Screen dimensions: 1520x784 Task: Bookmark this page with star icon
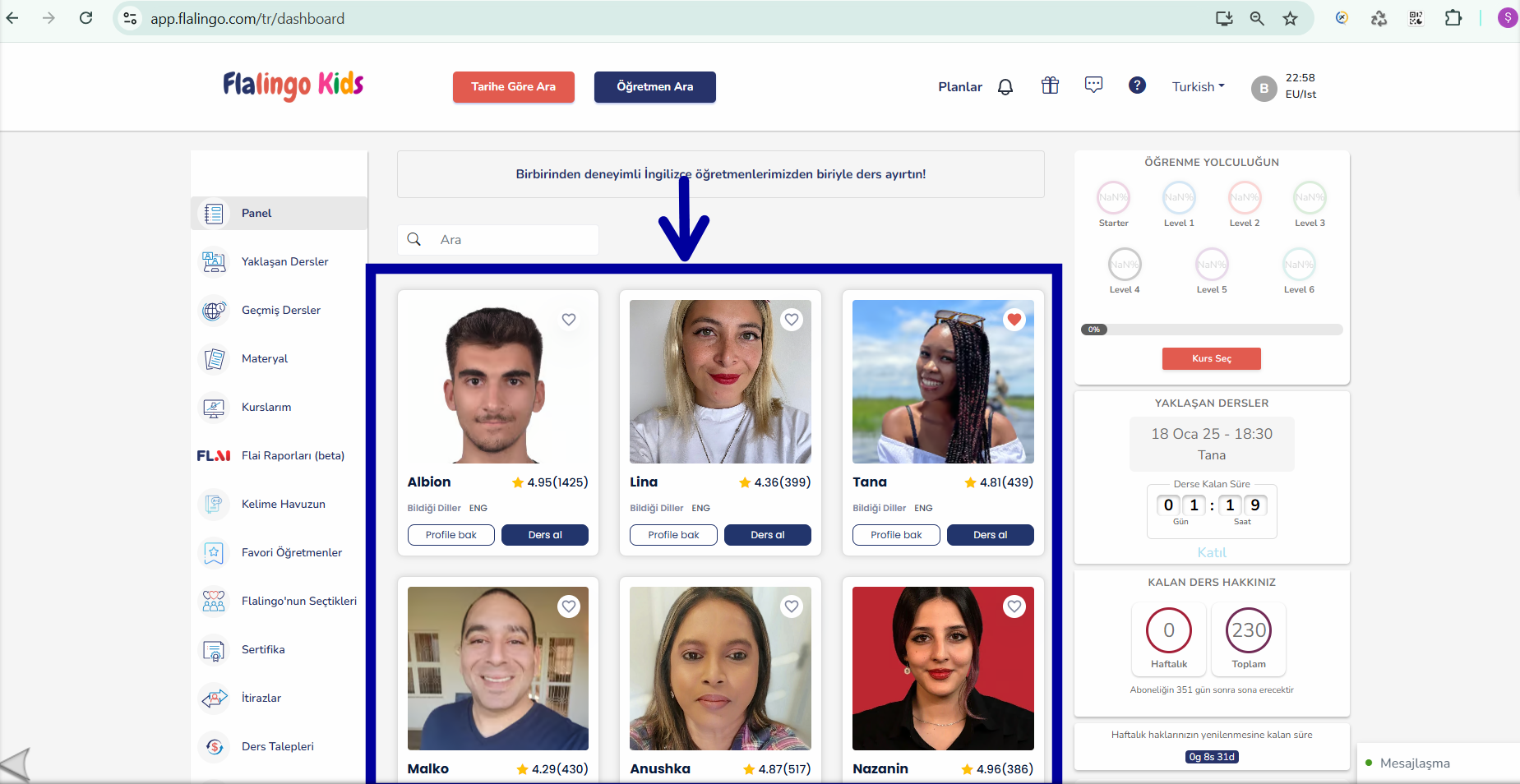coord(1290,18)
